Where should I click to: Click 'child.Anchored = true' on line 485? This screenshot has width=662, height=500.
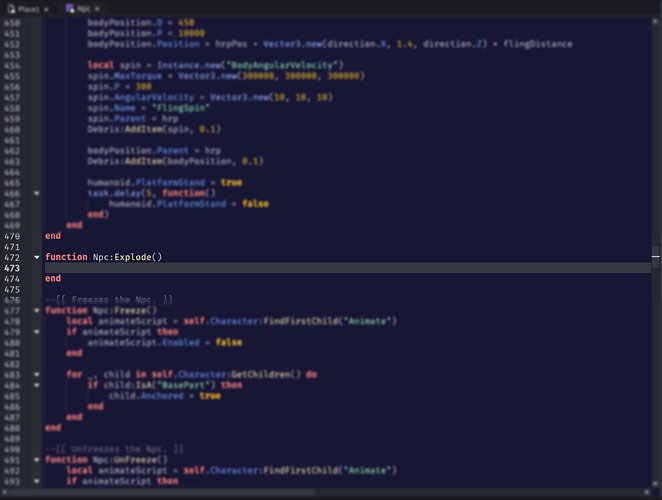point(165,396)
